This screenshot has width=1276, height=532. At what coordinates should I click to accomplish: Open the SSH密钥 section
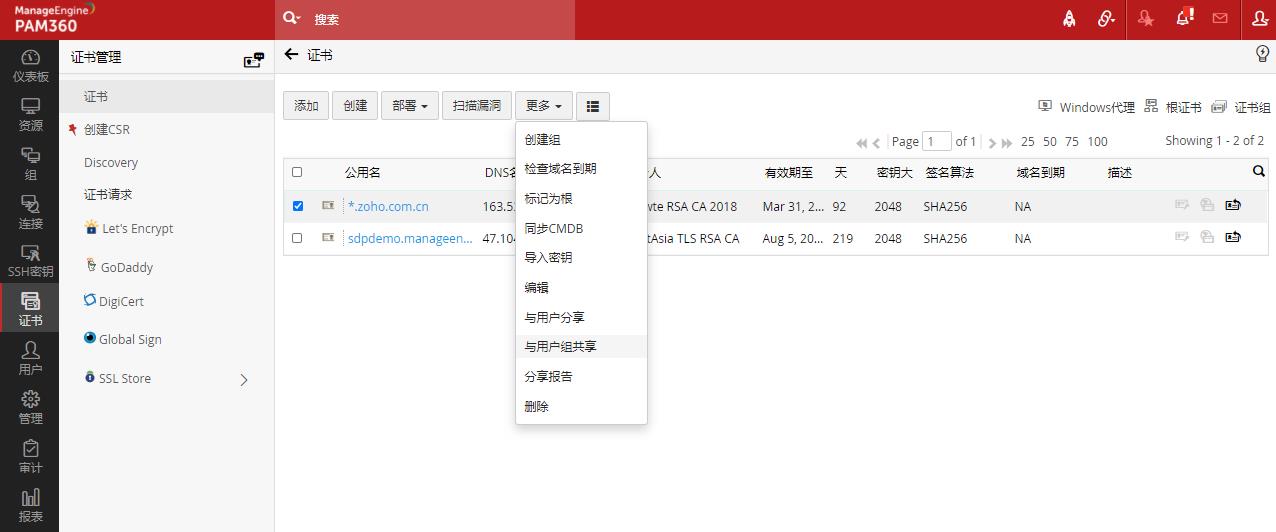[30, 261]
